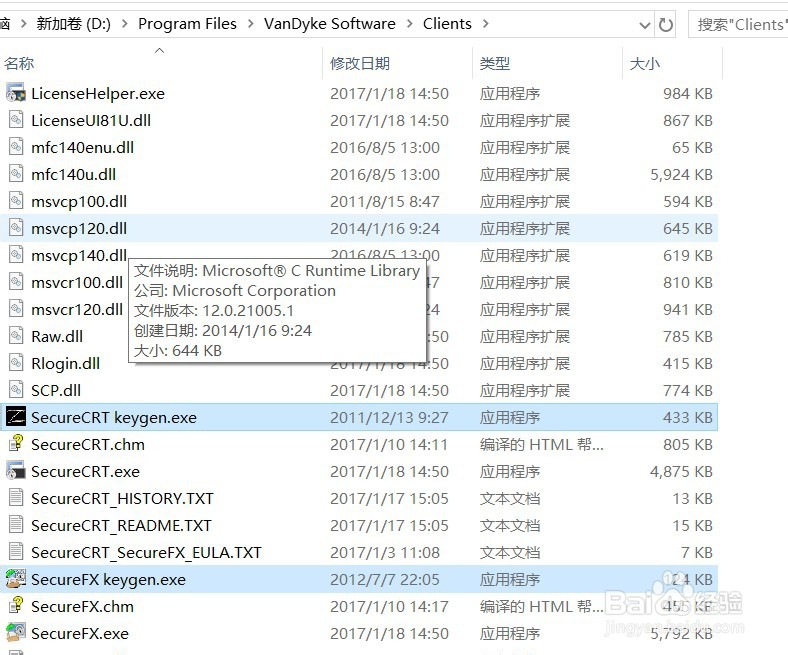The width and height of the screenshot is (788, 655).
Task: Select file name SecureFX.chm
Action: pos(82,606)
